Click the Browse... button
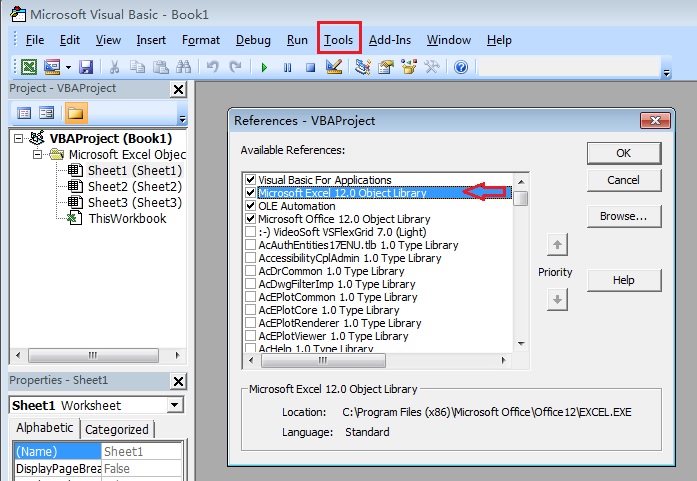Screen dimensions: 697x481 624,216
